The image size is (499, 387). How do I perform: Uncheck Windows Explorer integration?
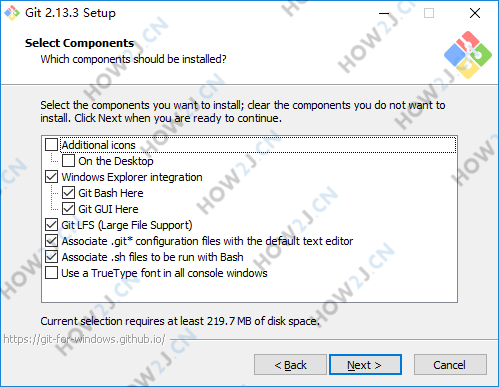click(x=51, y=177)
